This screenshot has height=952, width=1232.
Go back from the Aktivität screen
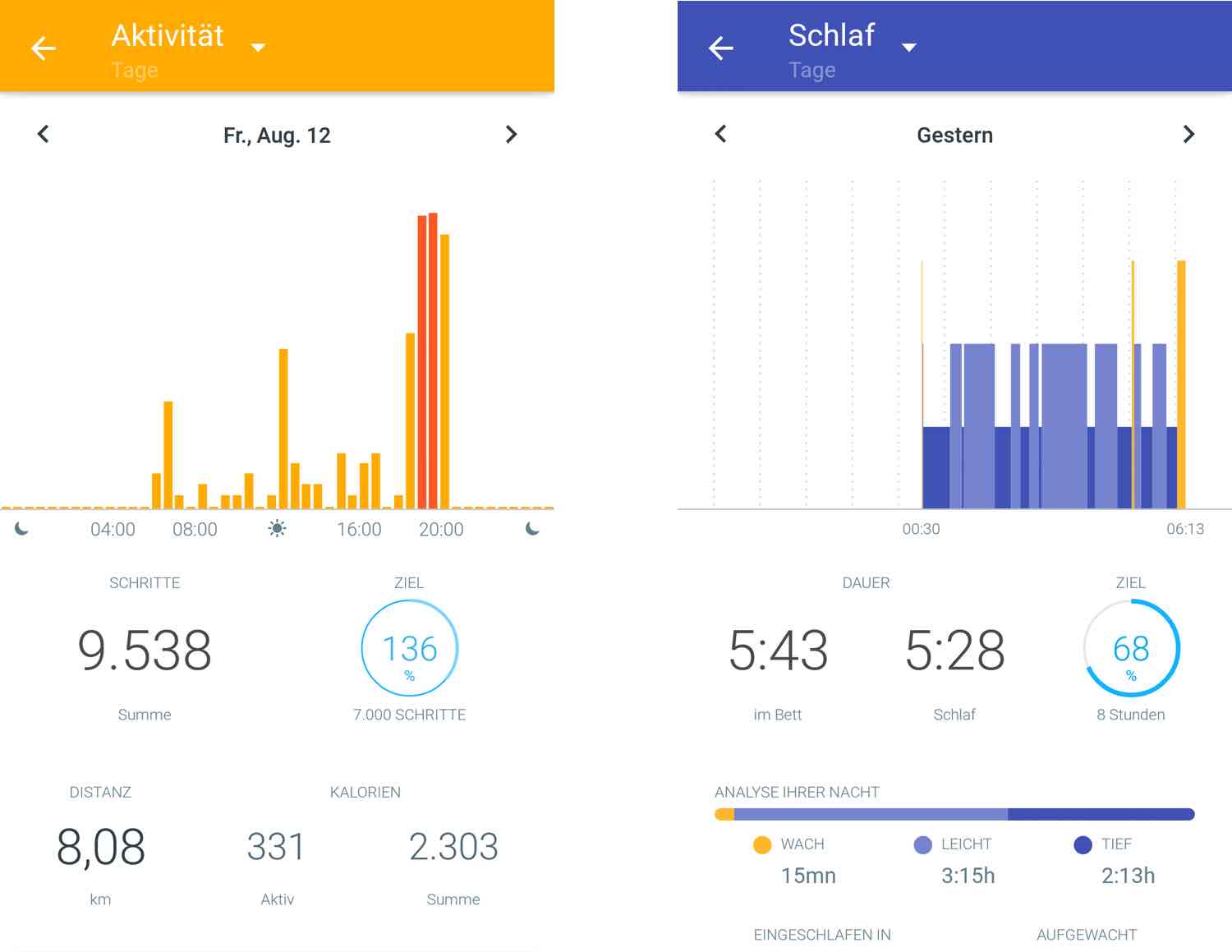pos(44,48)
